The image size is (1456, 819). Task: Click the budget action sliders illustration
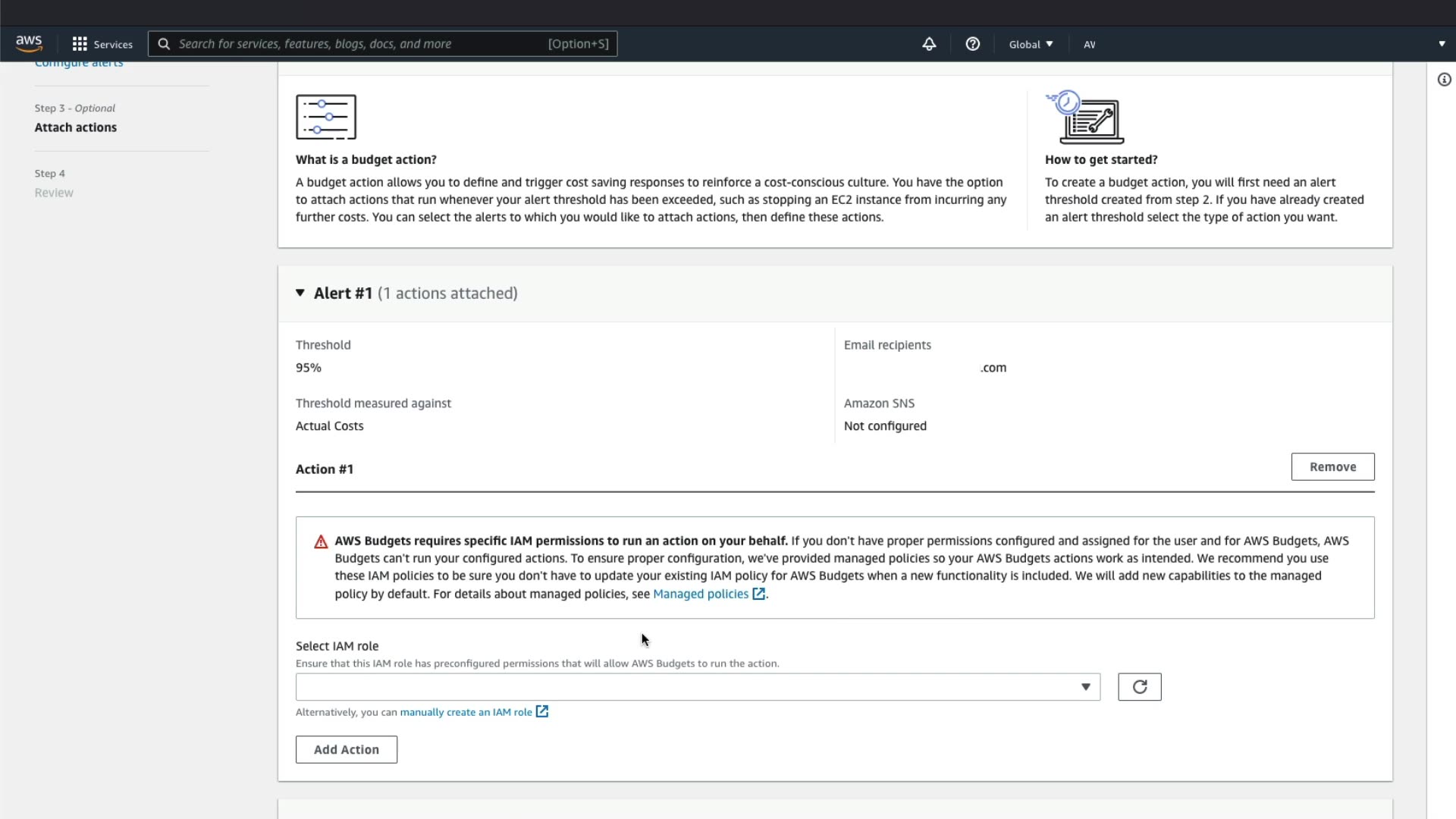tap(326, 117)
